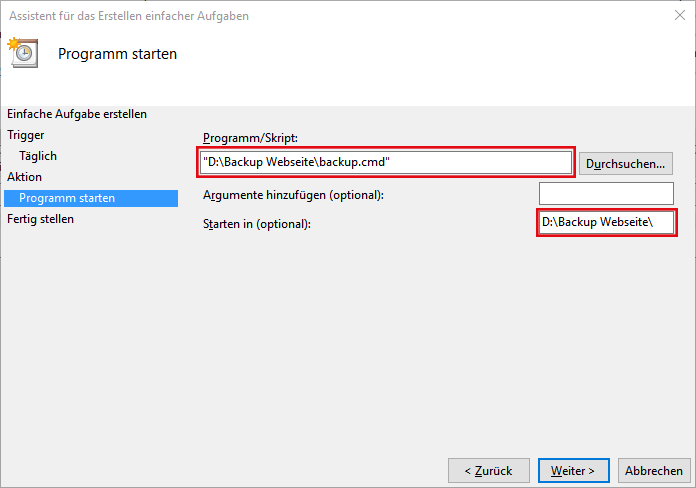Viewport: 696px width, 488px height.
Task: Go to the Trigger step in sidebar
Action: (26, 134)
